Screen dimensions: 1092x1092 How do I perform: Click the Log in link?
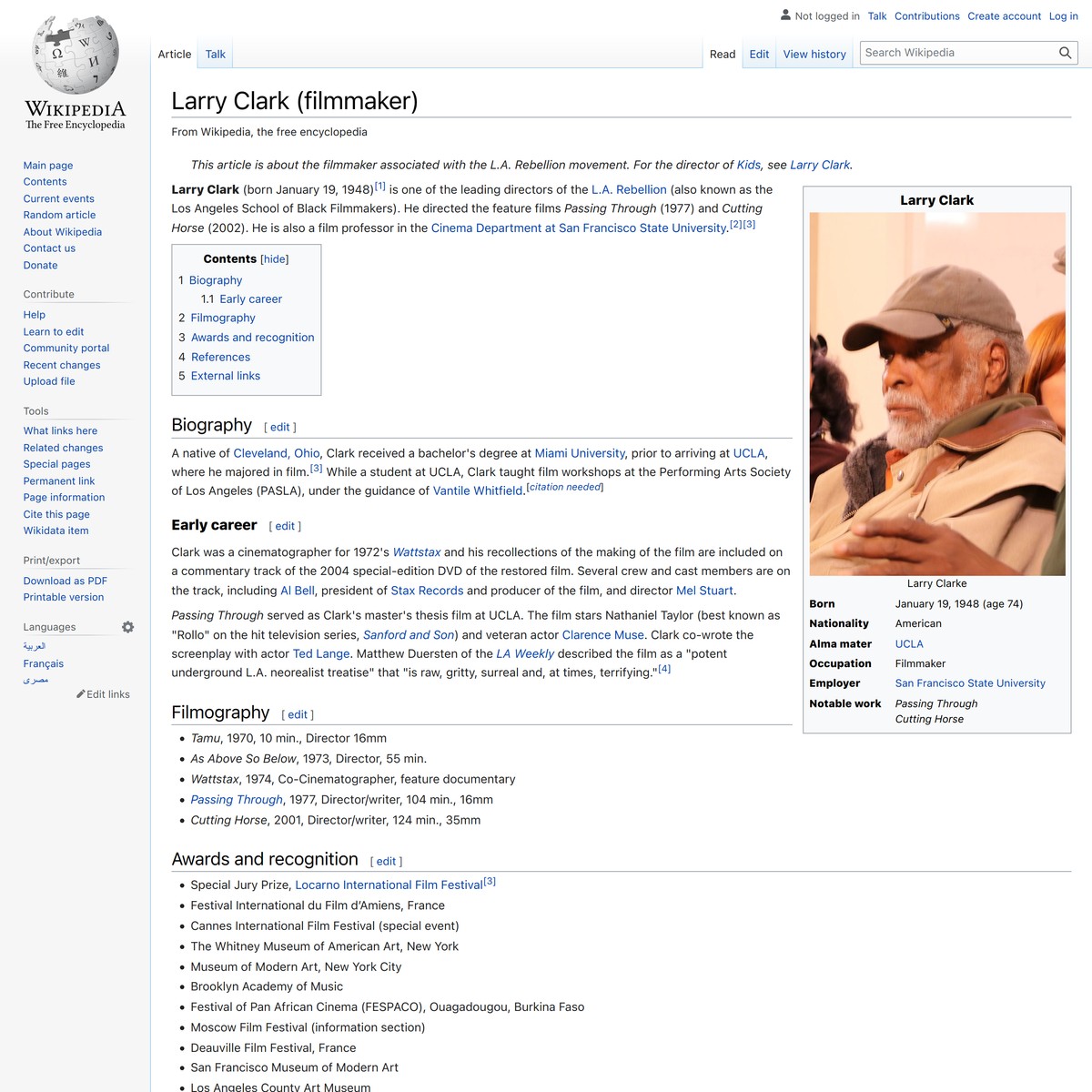[x=1063, y=15]
